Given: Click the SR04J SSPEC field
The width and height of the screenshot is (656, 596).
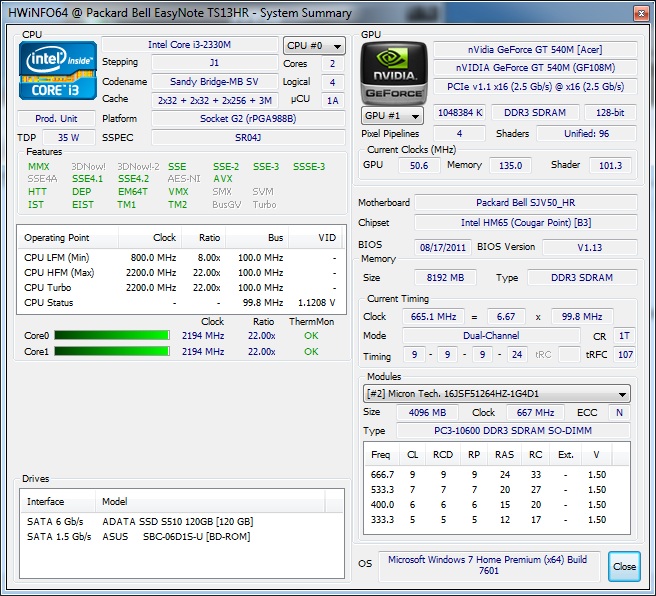Looking at the screenshot, I should click(x=248, y=137).
